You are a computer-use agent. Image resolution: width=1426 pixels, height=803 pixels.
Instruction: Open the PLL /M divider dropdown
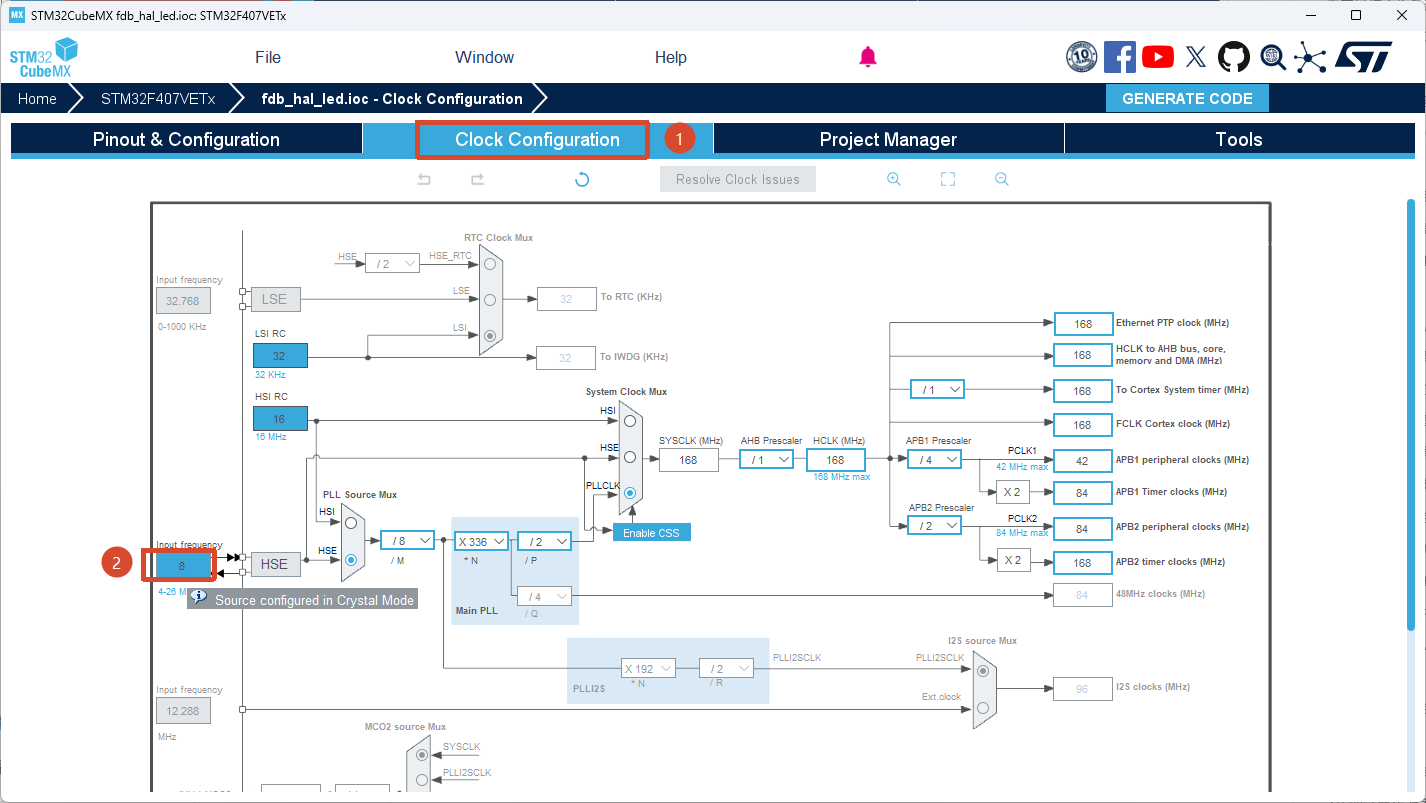[x=407, y=541]
